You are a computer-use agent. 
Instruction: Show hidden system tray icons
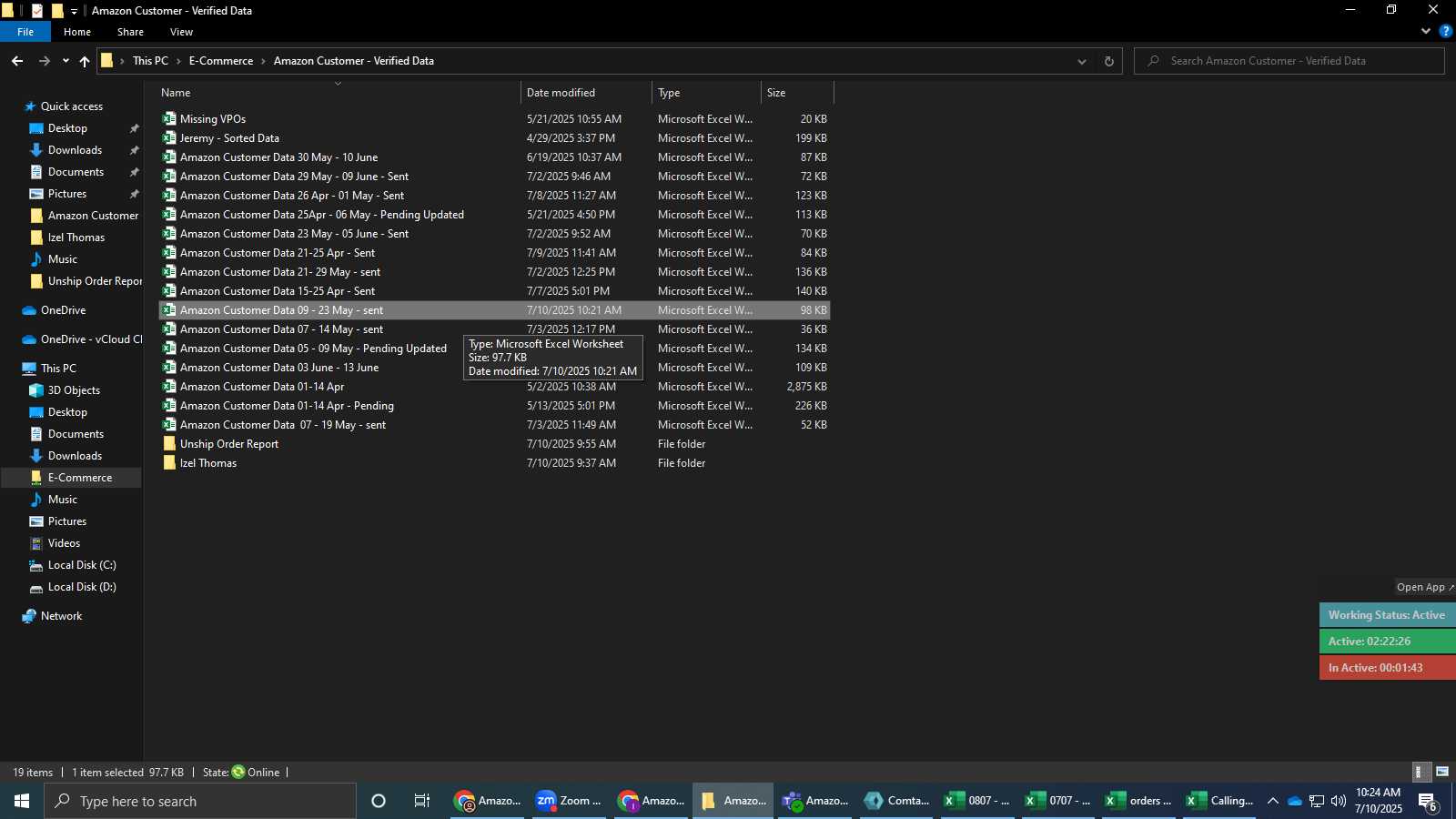pyautogui.click(x=1272, y=801)
